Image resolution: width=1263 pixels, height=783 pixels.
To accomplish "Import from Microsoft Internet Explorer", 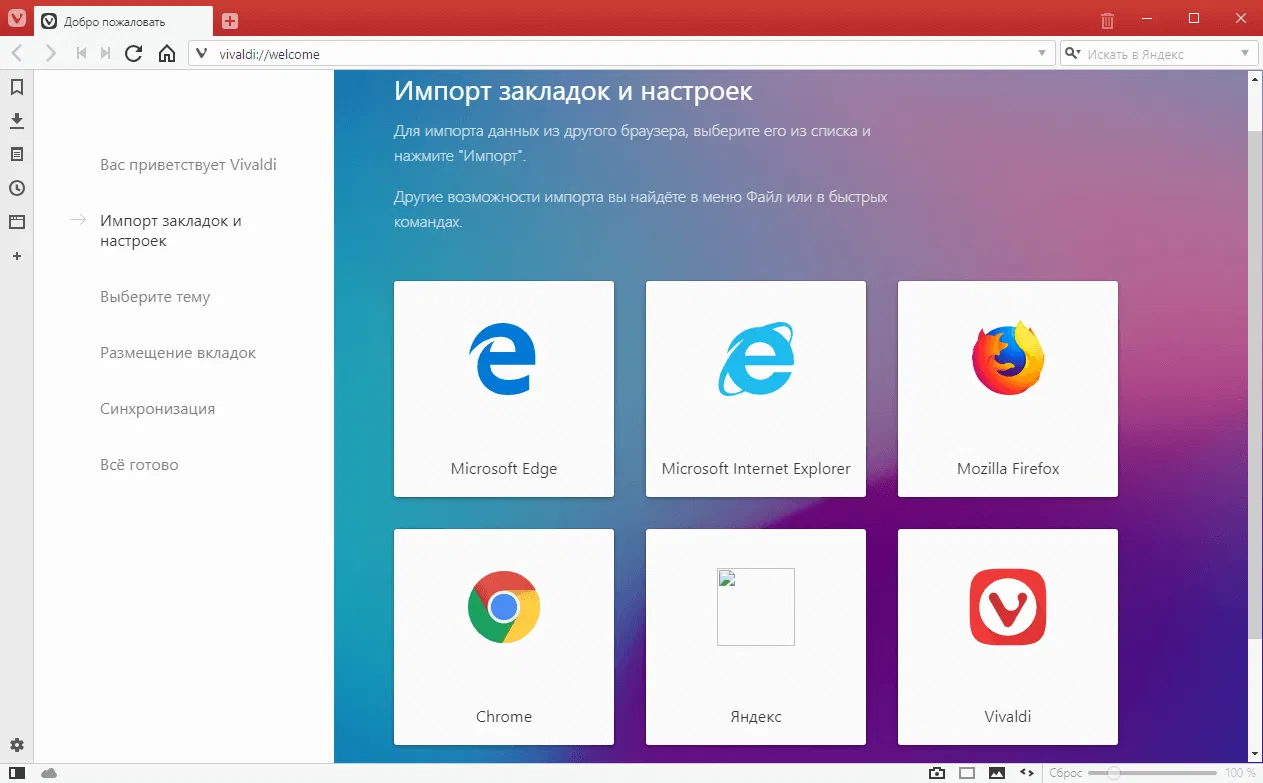I will [756, 389].
